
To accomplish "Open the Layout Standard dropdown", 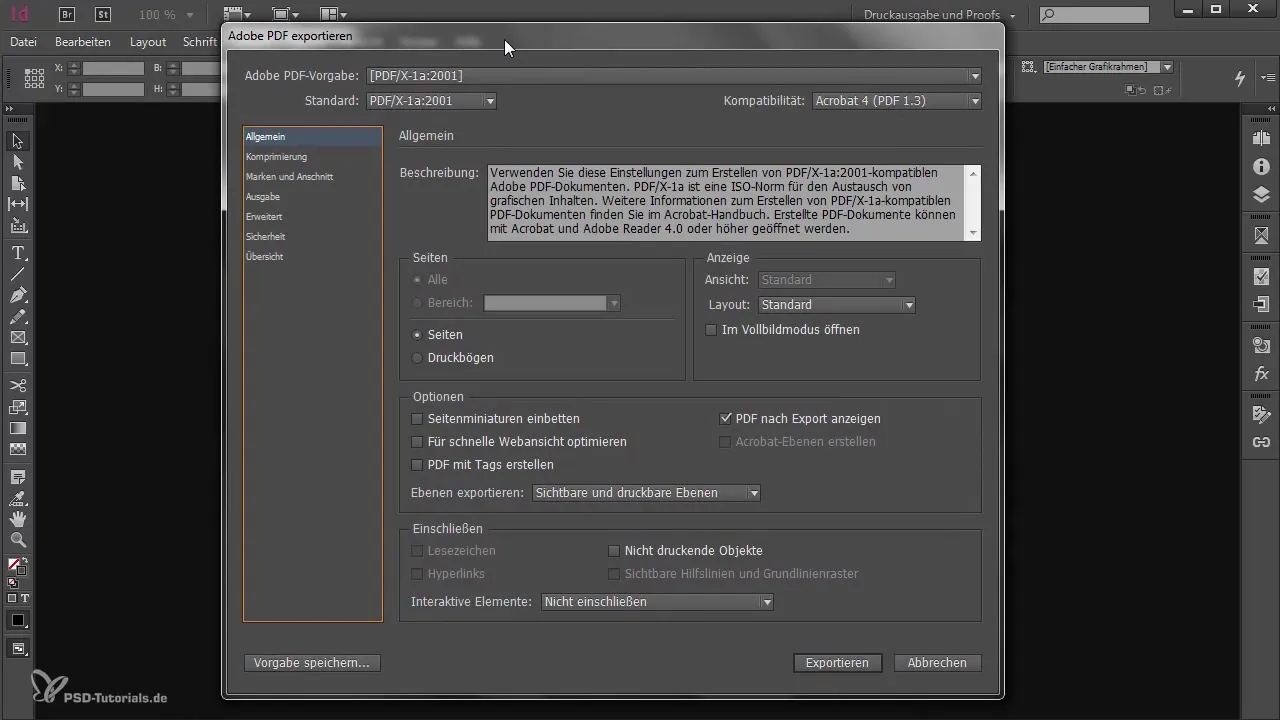I will 836,305.
